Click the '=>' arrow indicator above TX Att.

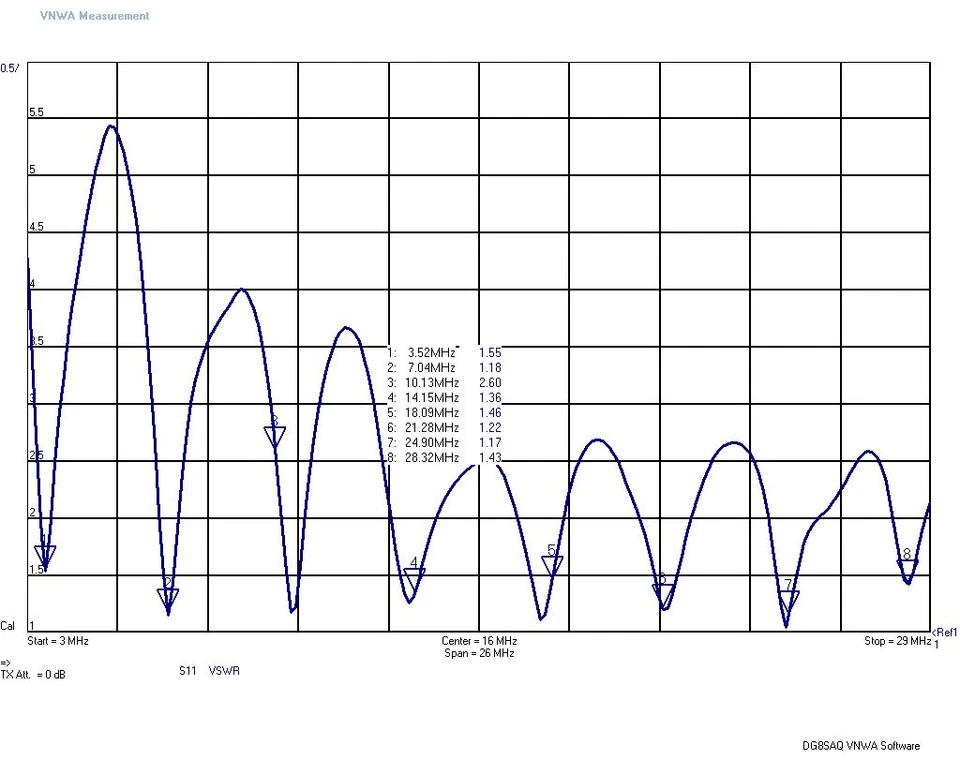(6, 663)
